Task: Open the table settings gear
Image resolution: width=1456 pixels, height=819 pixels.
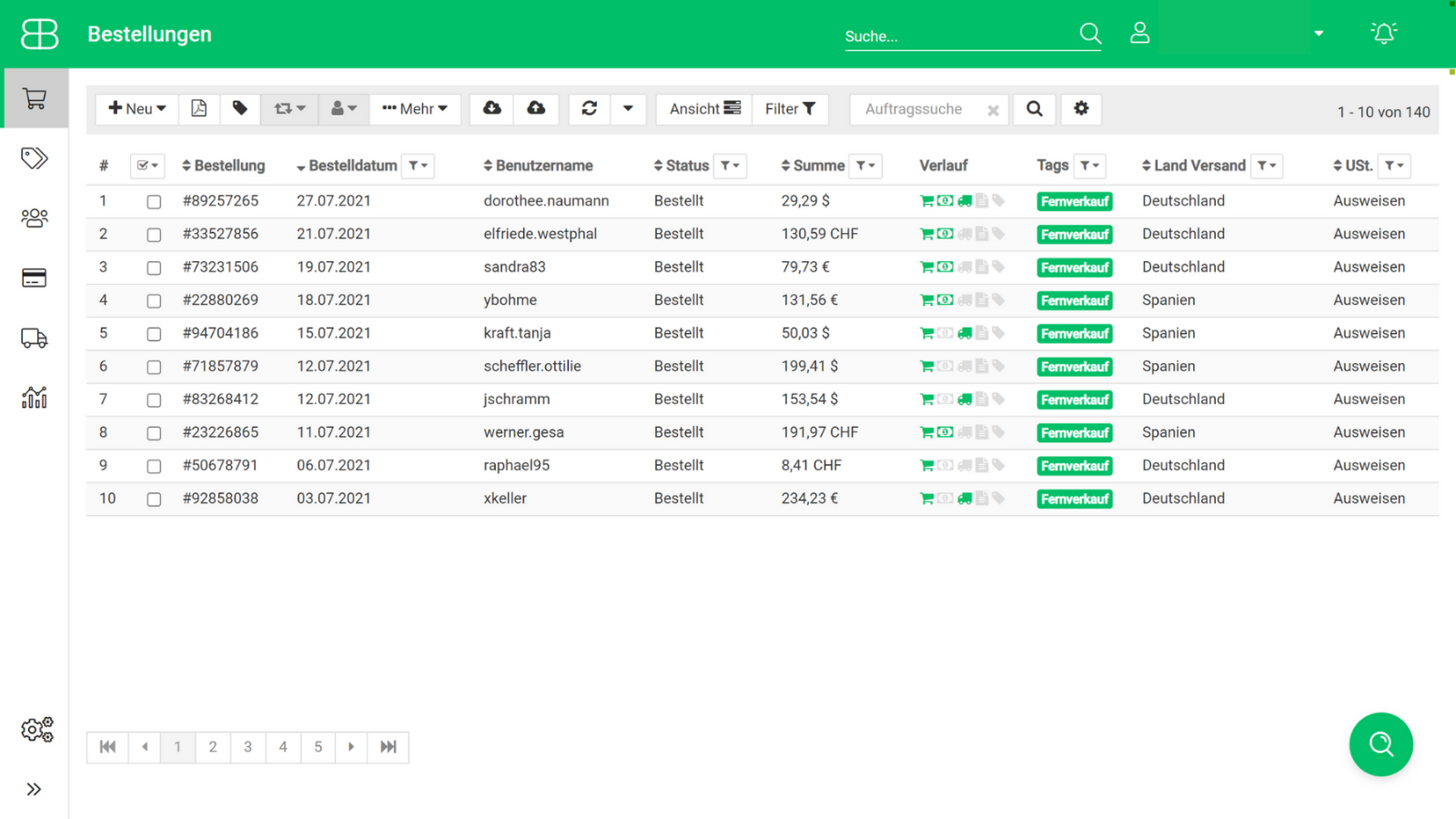Action: (x=1081, y=108)
